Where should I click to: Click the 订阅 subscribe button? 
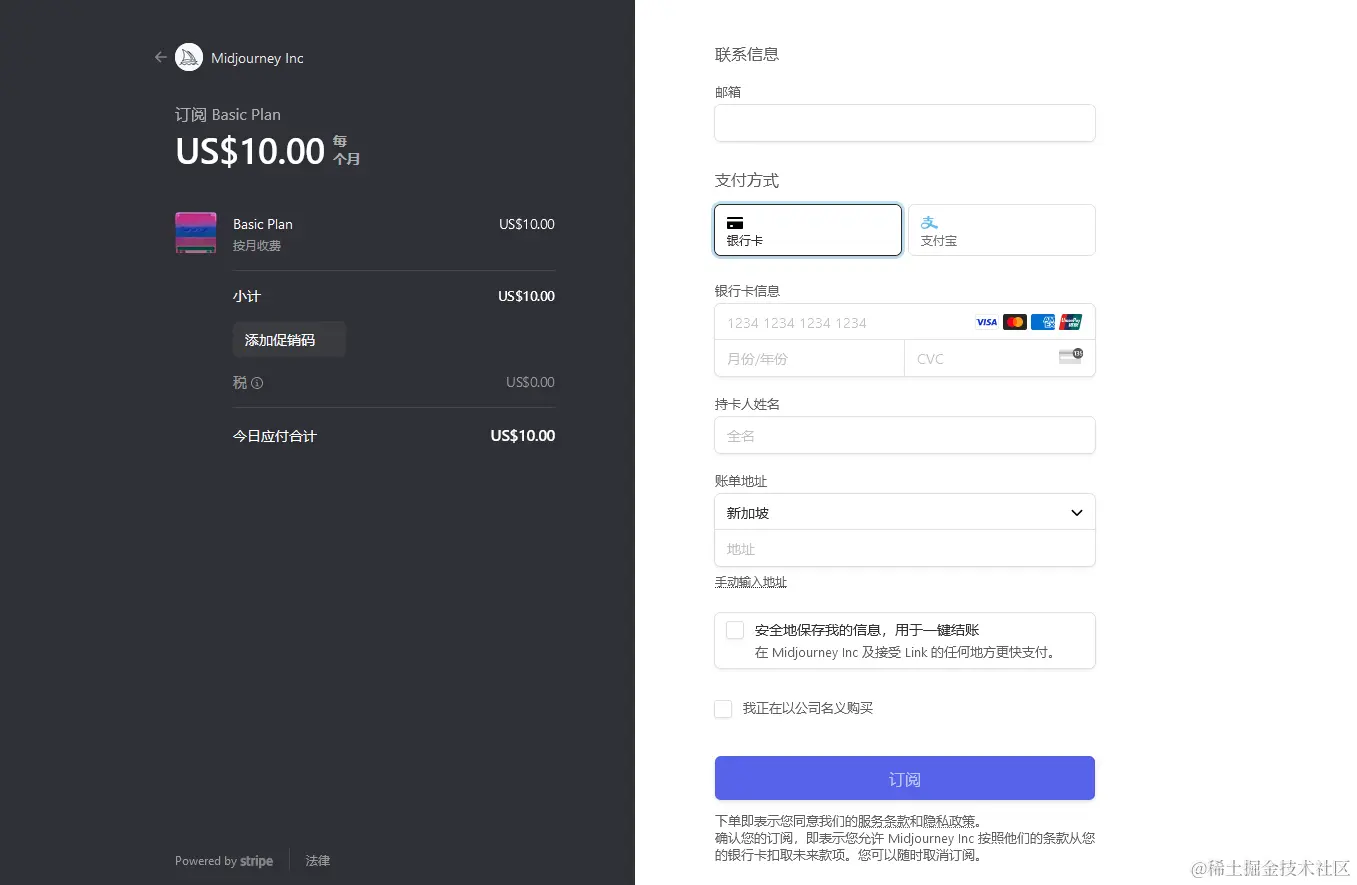pos(905,778)
